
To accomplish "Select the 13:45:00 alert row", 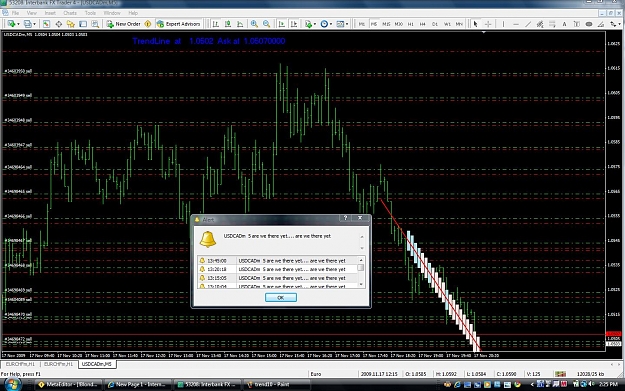I will pos(278,261).
